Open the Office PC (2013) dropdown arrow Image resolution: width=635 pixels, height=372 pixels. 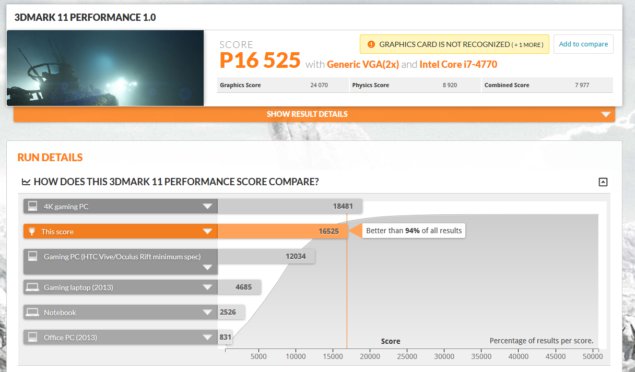tap(207, 338)
